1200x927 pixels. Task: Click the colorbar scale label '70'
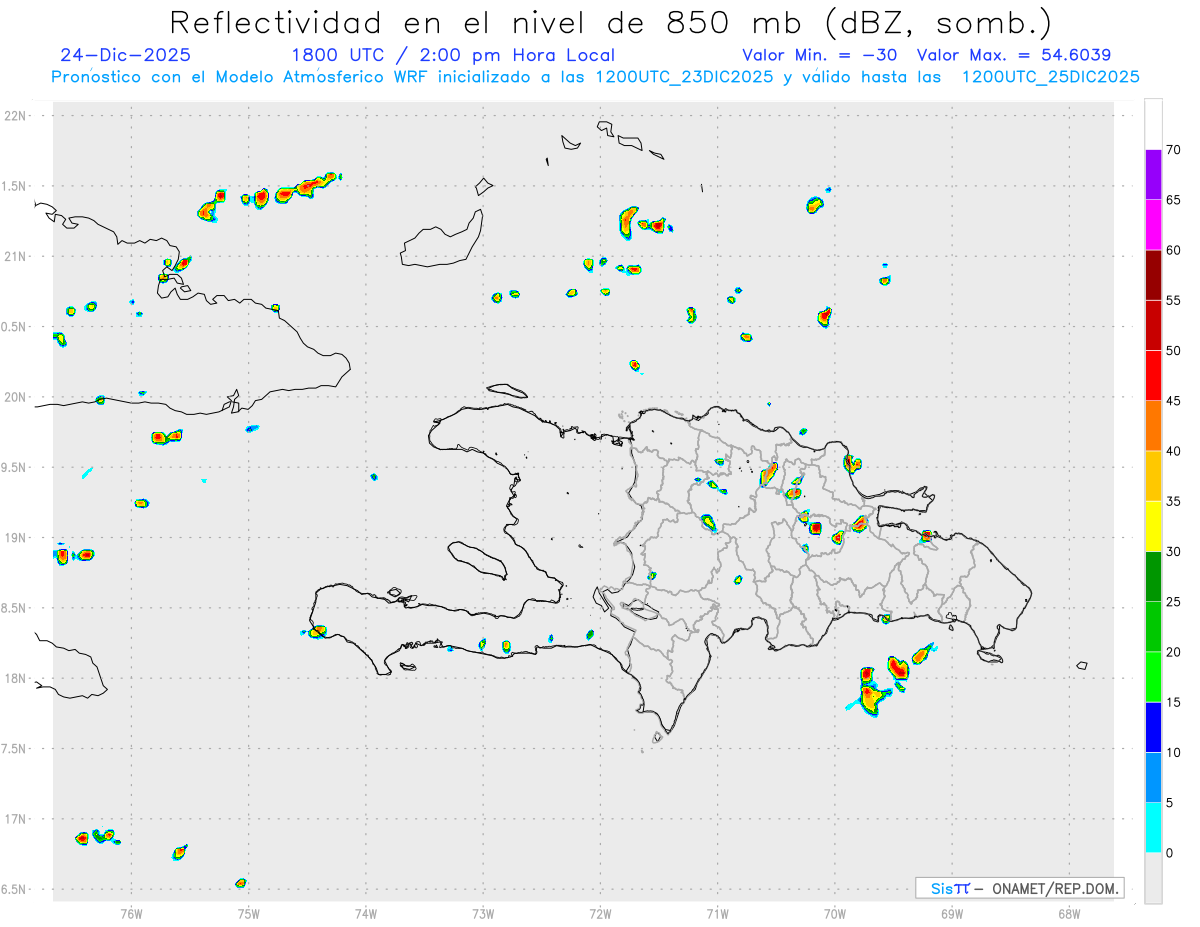click(x=1173, y=150)
